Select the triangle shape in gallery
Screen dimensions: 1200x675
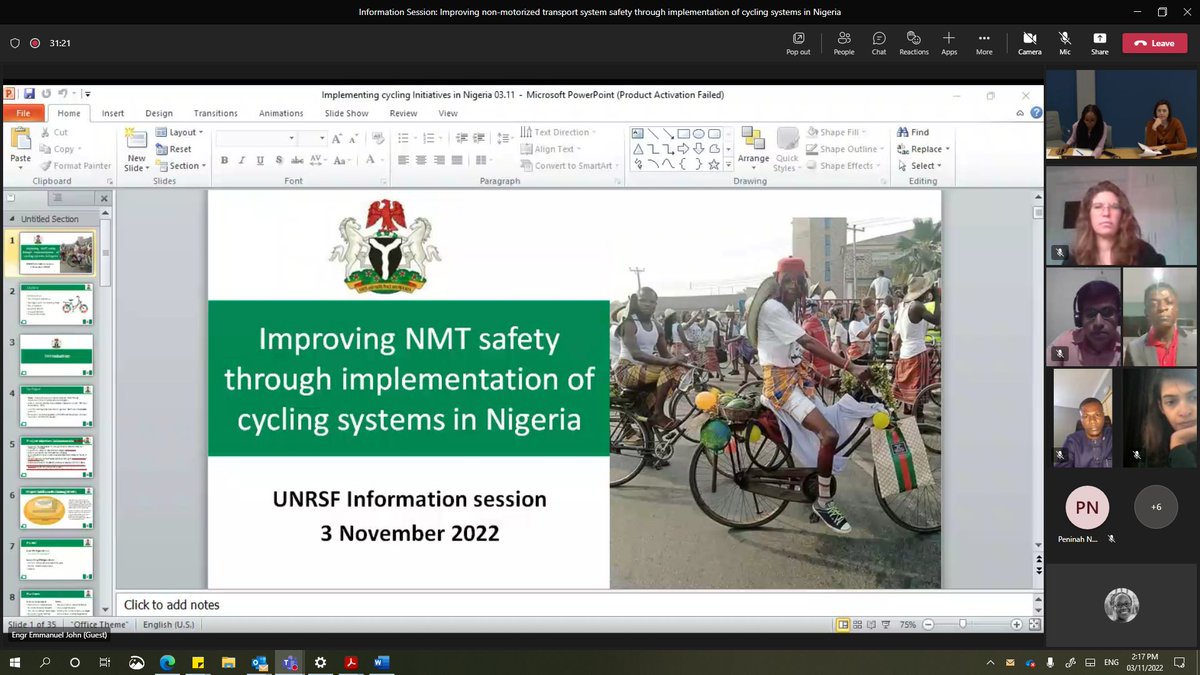638,149
